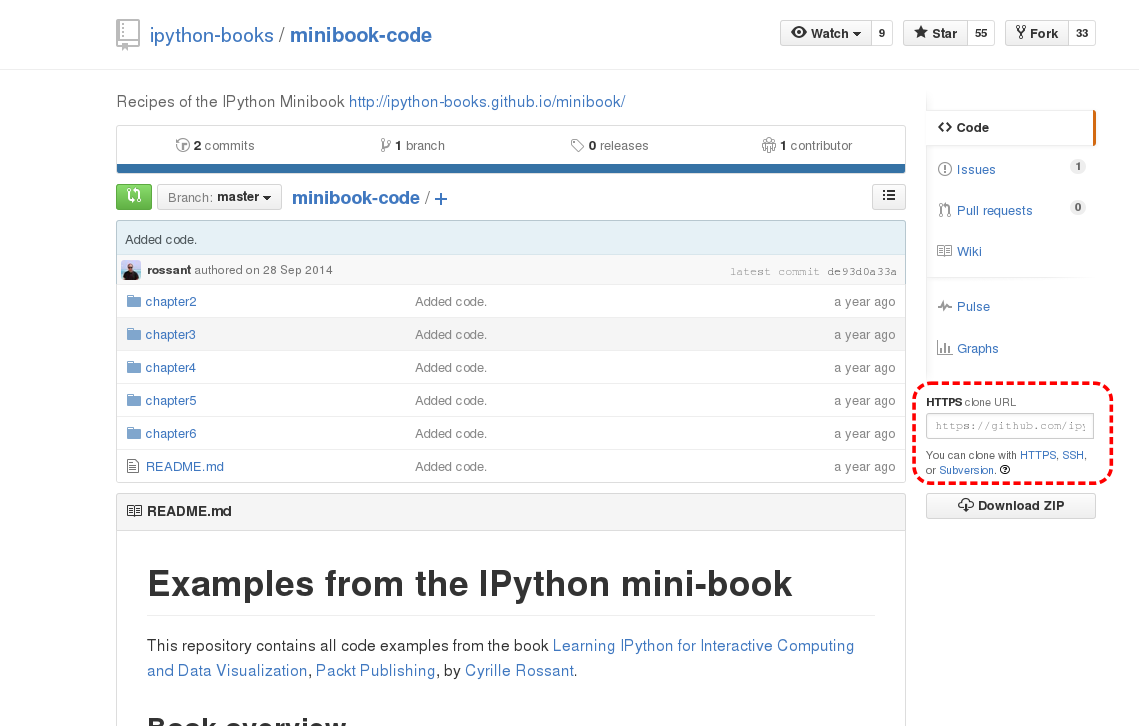The width and height of the screenshot is (1139, 726).
Task: Open the README.md file link
Action: [185, 467]
